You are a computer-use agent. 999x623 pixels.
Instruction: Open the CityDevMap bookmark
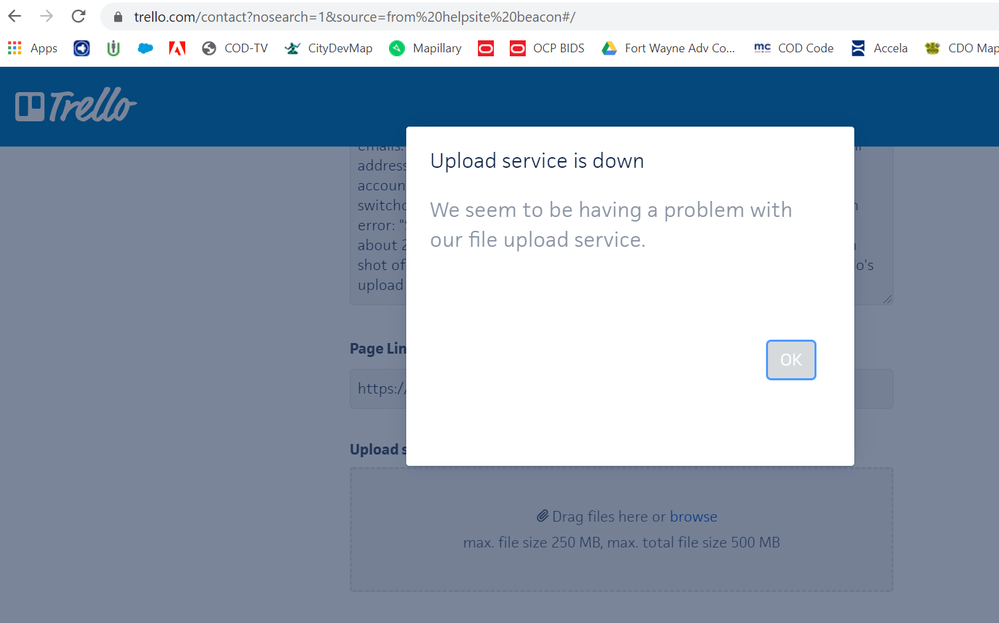(328, 48)
